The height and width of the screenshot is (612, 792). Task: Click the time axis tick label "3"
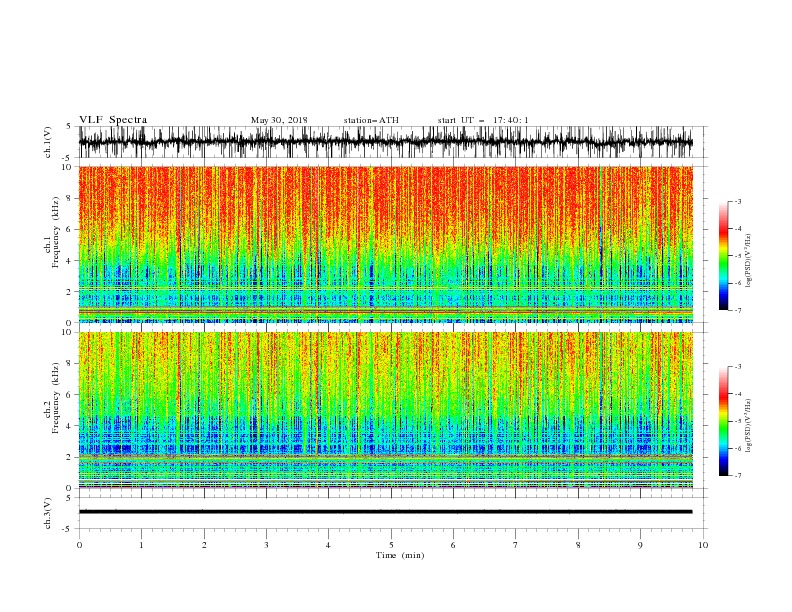click(266, 545)
